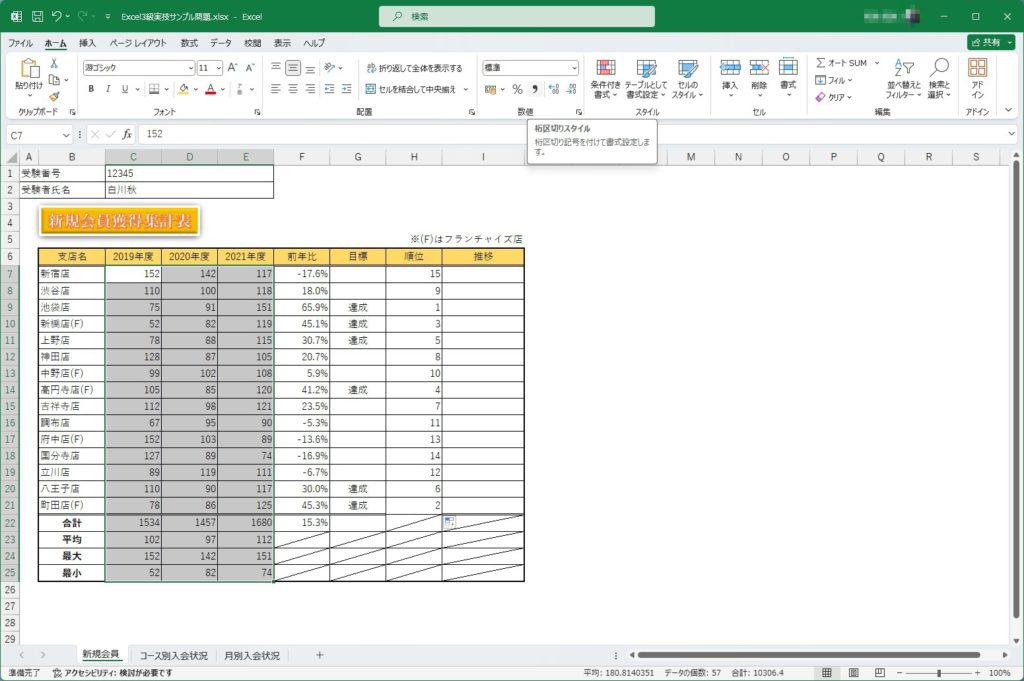Click the zoom slider in status bar
Screen dimensions: 1024x681
tap(938, 673)
